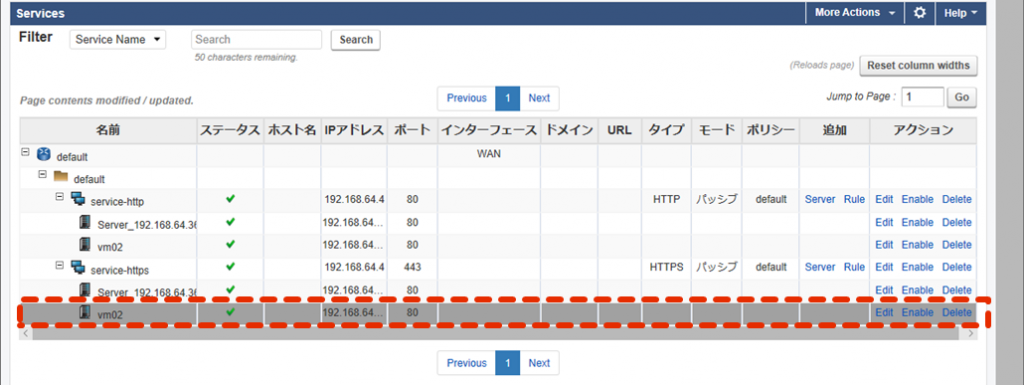Click Delete in highlighted vm02 row

[x=957, y=313]
